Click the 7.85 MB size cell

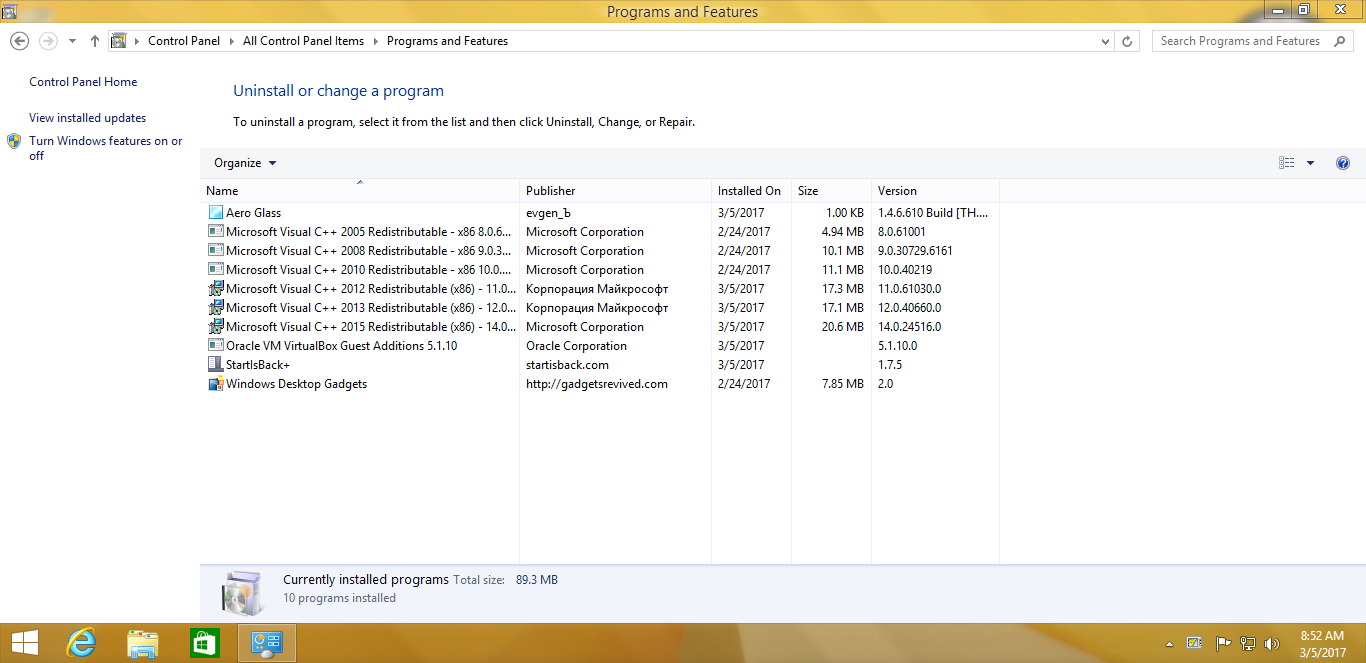842,384
